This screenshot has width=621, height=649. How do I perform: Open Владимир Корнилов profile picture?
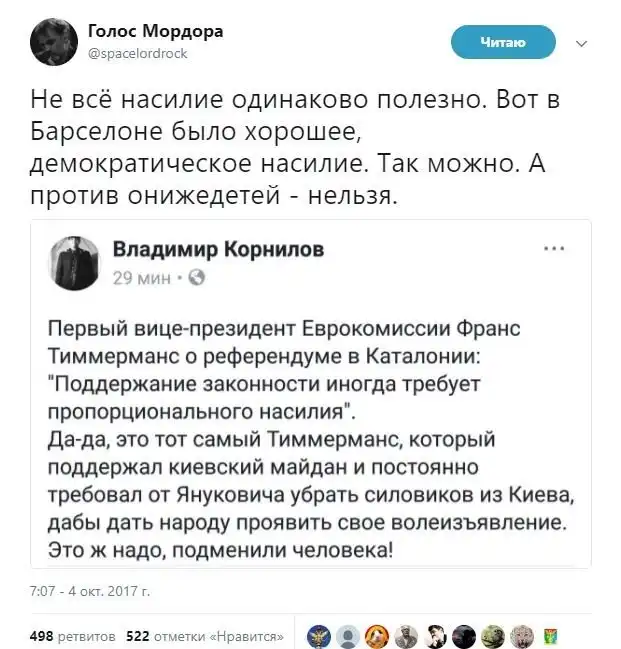pyautogui.click(x=75, y=261)
